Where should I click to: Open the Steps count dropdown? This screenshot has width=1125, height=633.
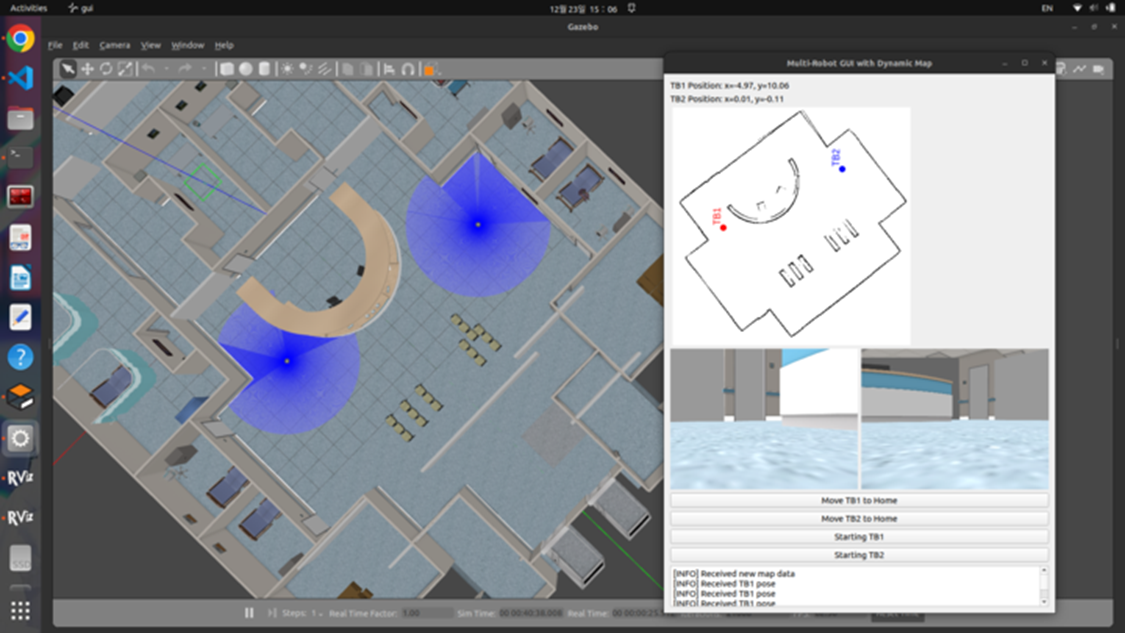316,613
